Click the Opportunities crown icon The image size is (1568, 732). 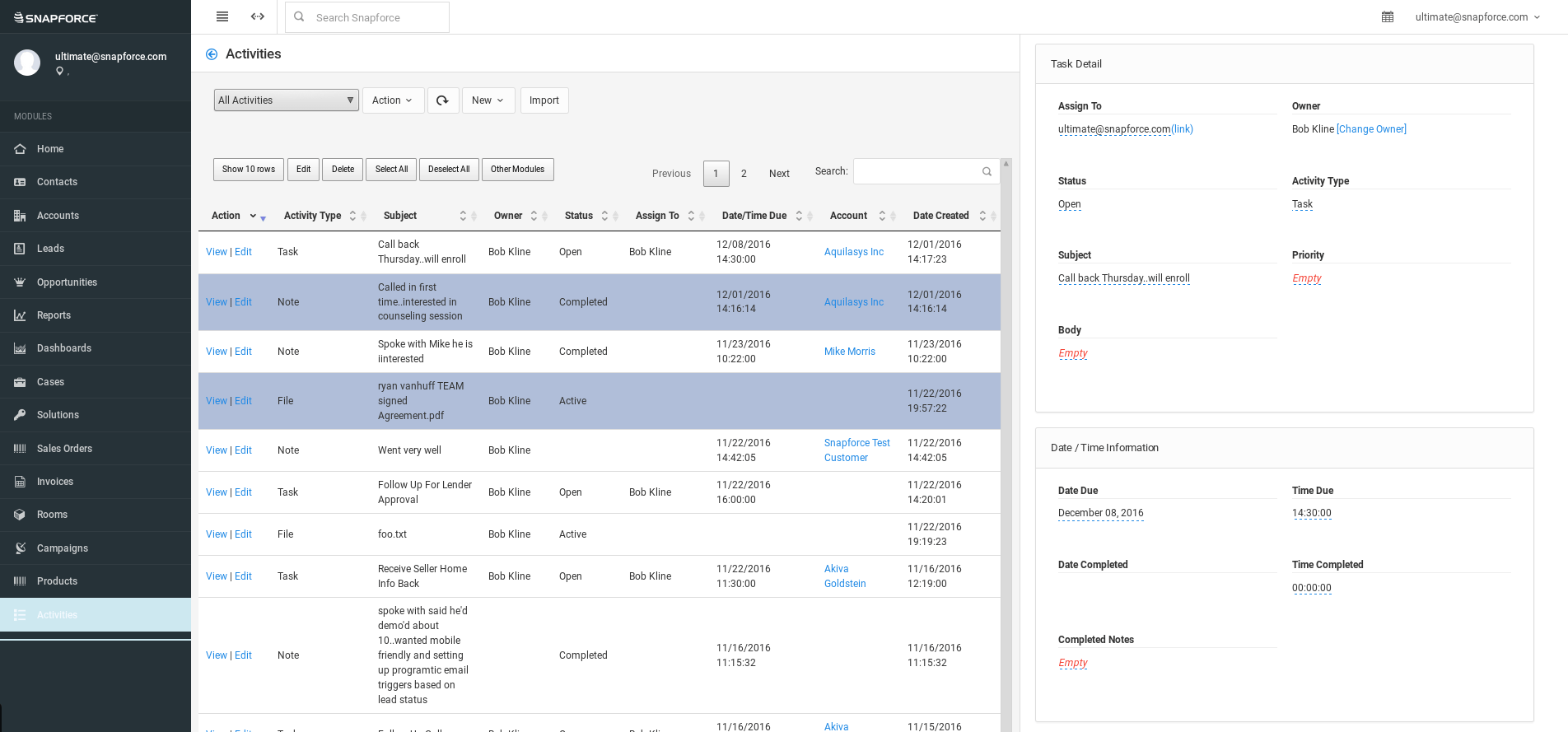(20, 282)
